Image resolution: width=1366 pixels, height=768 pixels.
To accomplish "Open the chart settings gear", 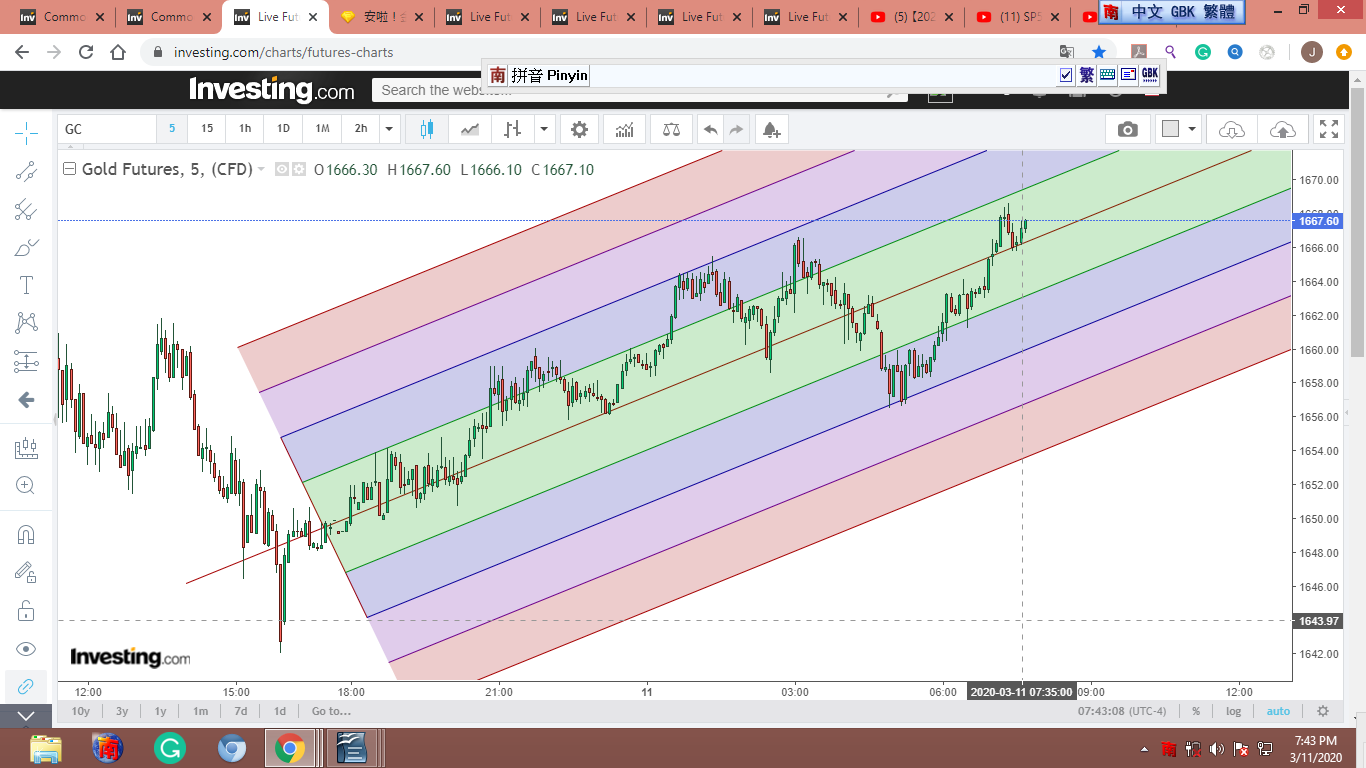I will [579, 129].
